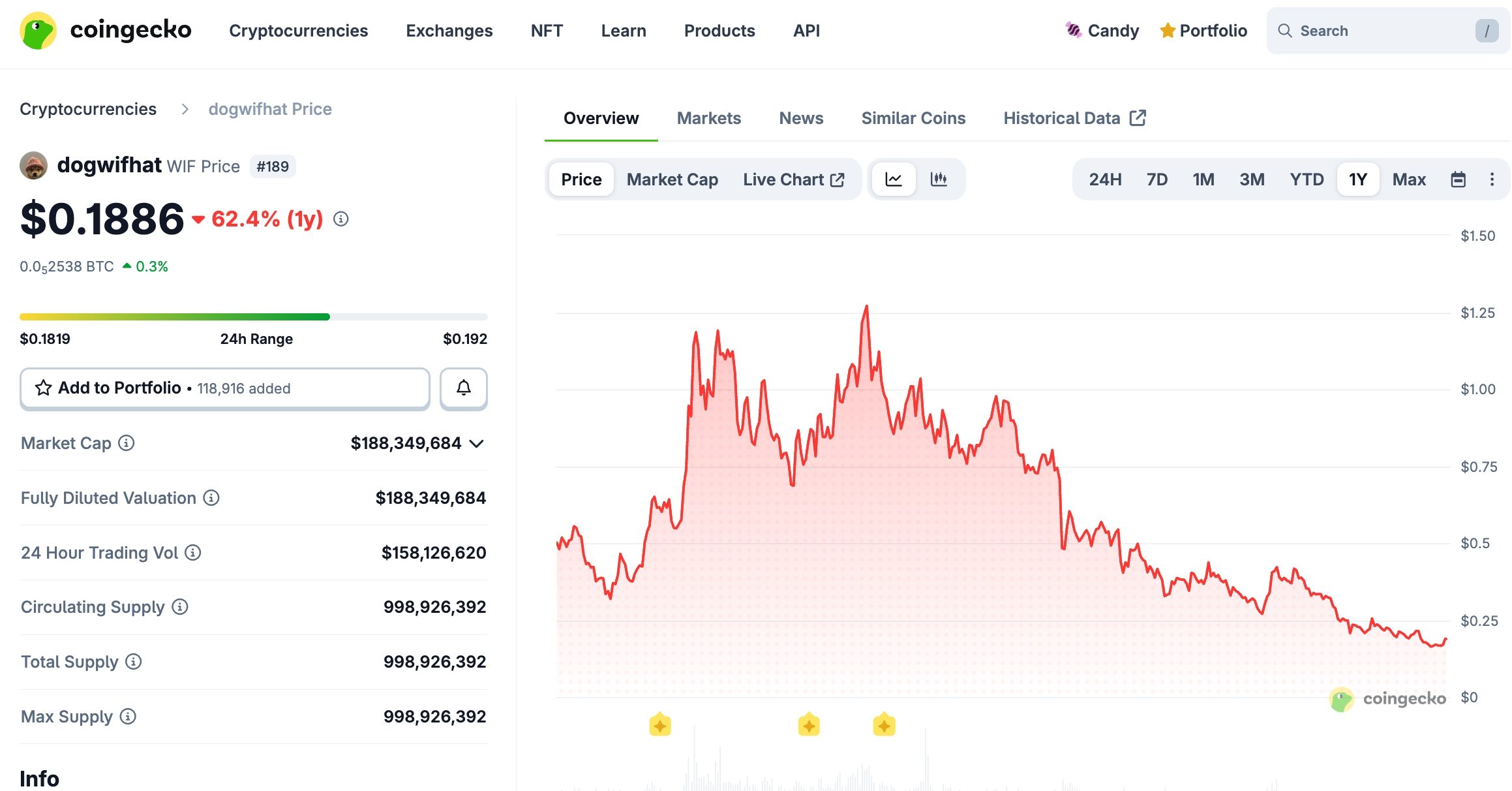Click the CoinGecko gecko logo
Image resolution: width=1512 pixels, height=791 pixels.
coord(38,30)
